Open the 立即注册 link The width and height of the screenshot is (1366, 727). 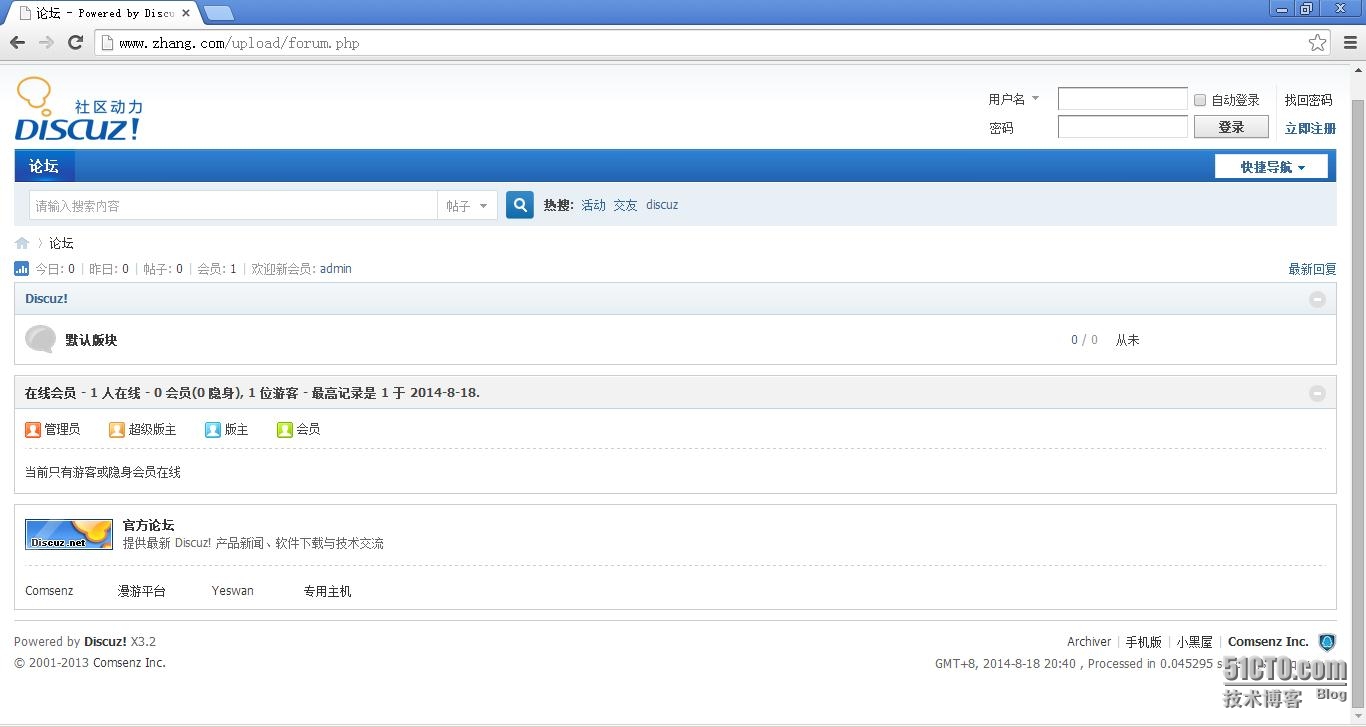(x=1310, y=128)
